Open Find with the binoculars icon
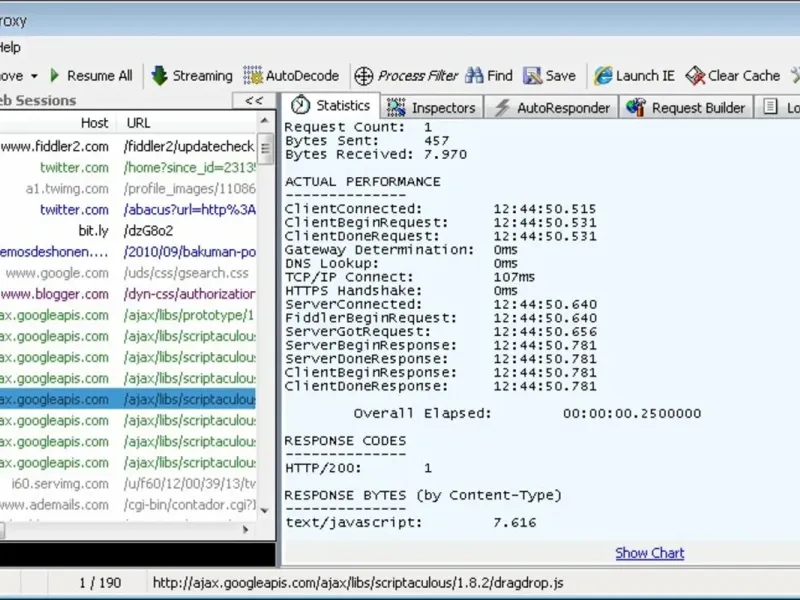This screenshot has height=600, width=800. [489, 76]
